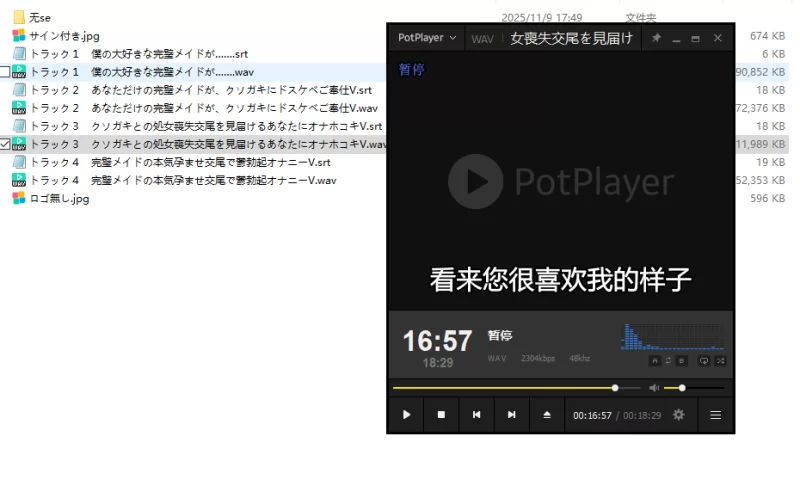Viewport: 800px width, 504px height.
Task: Click the seek bar progress slider
Action: click(516, 388)
